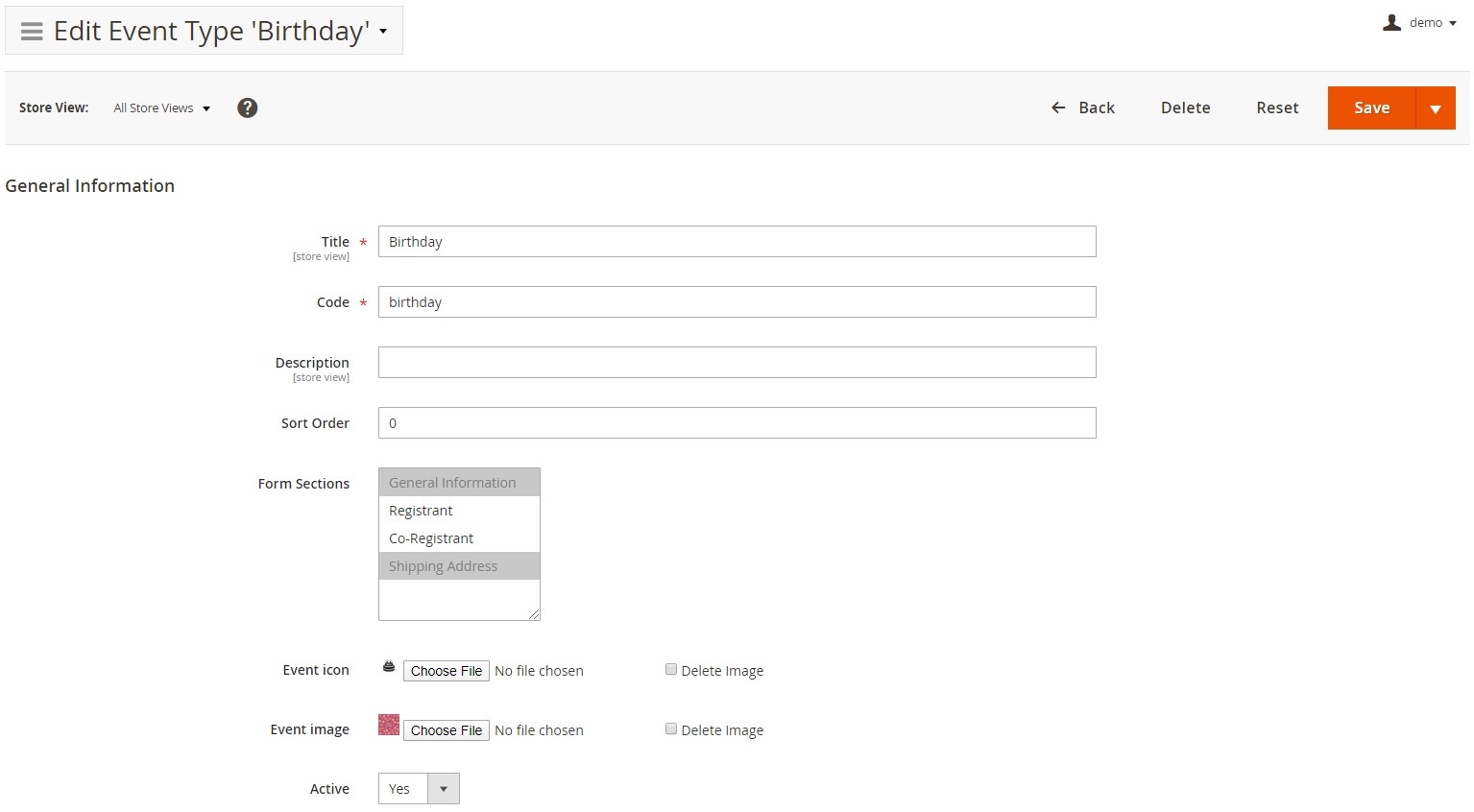Viewport: 1474px width, 812px height.
Task: Click the Reset button
Action: [x=1277, y=107]
